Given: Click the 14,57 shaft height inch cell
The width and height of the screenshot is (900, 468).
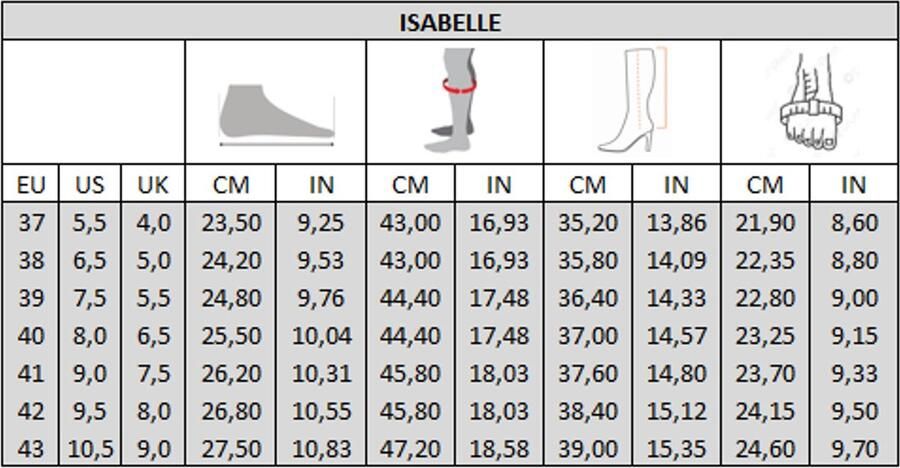Looking at the screenshot, I should coord(676,337).
